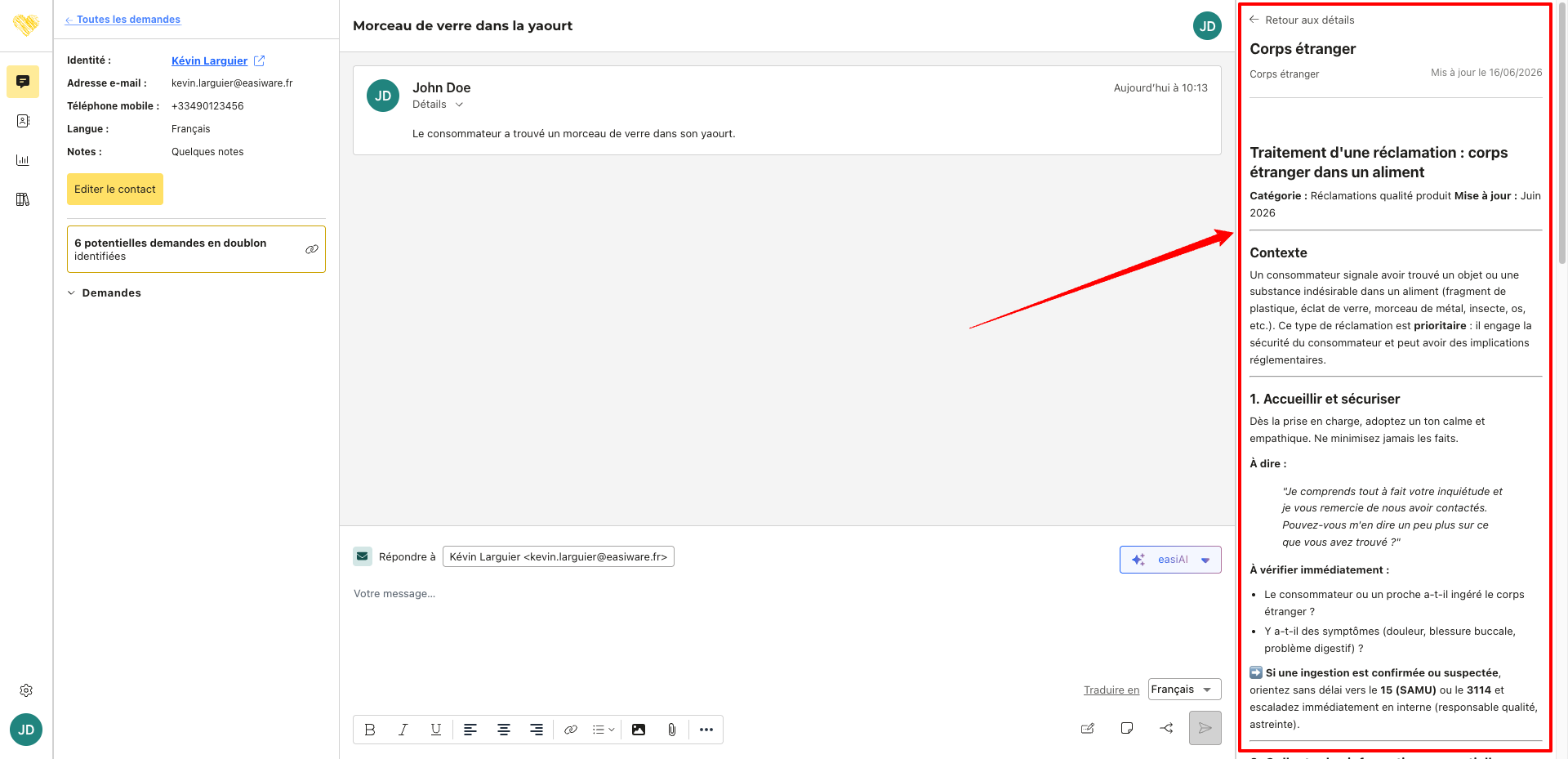Open more formatting options ellipsis

706,730
